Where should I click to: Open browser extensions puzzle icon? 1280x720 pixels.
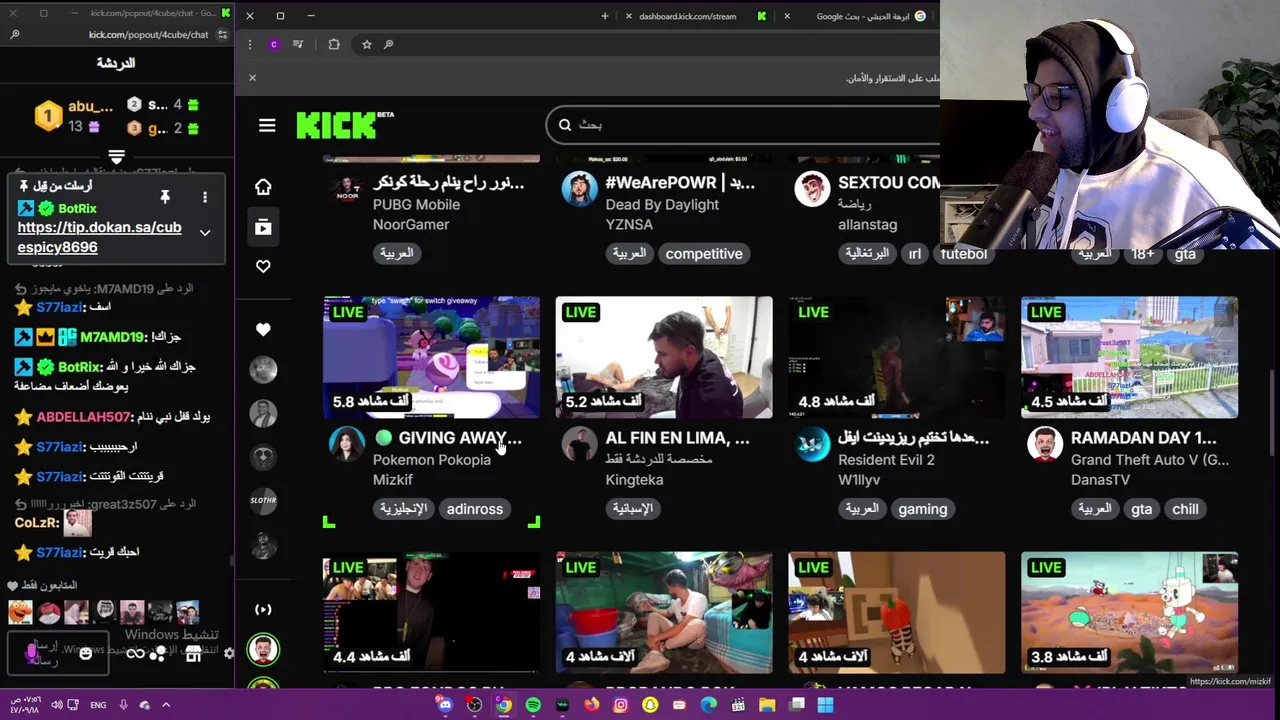point(334,44)
